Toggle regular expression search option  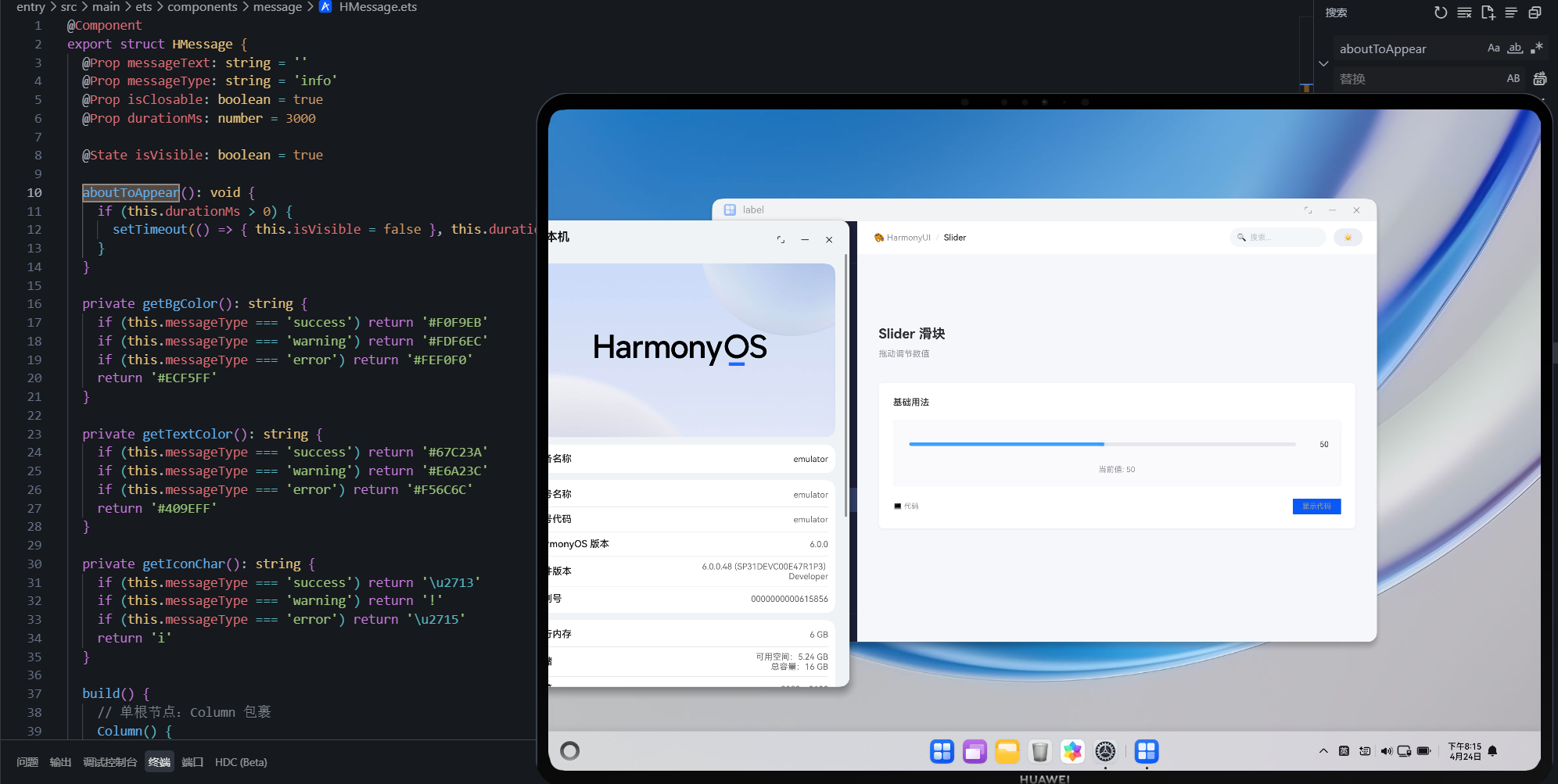point(1536,48)
